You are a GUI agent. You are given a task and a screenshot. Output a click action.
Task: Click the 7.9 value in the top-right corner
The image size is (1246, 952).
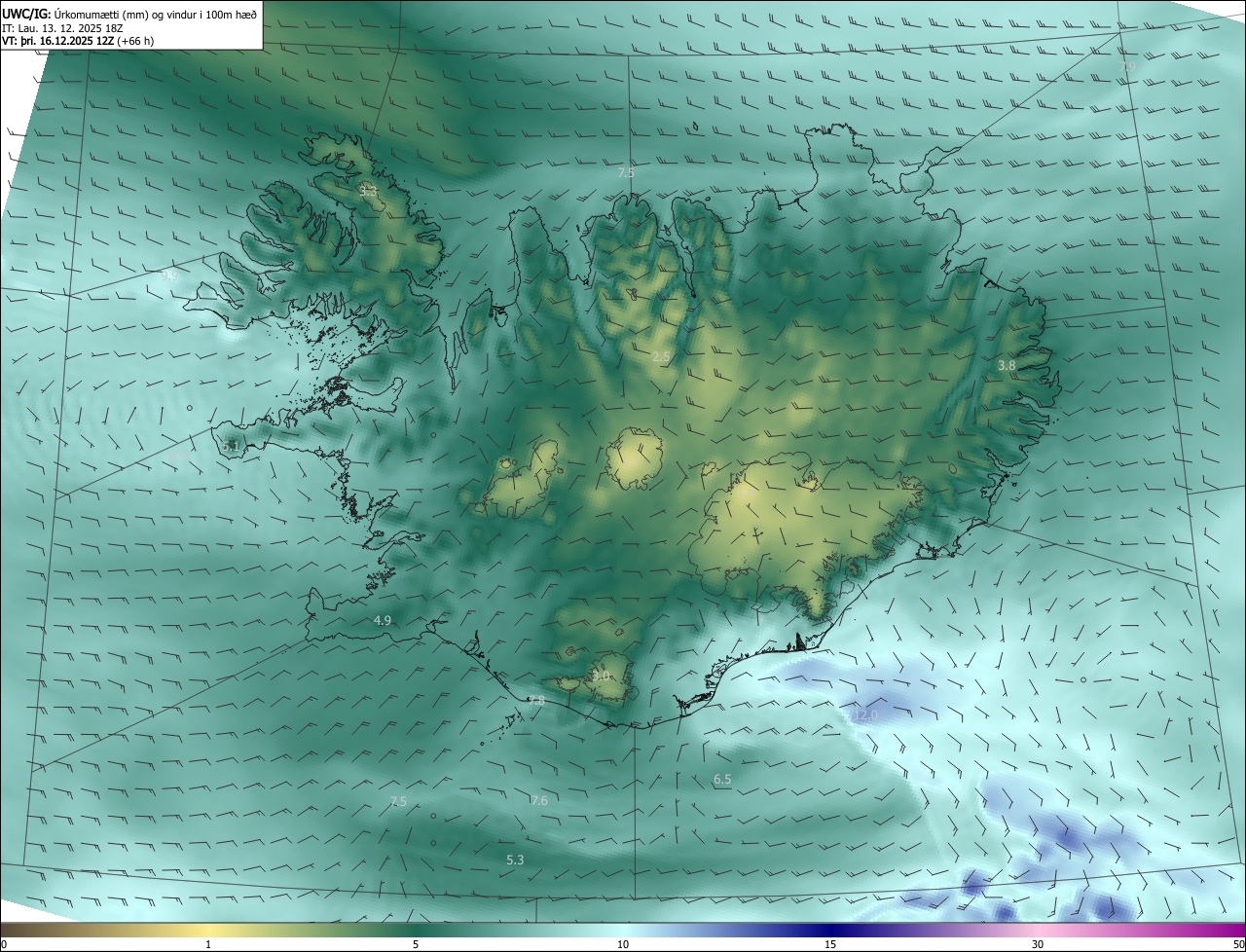point(1127,66)
